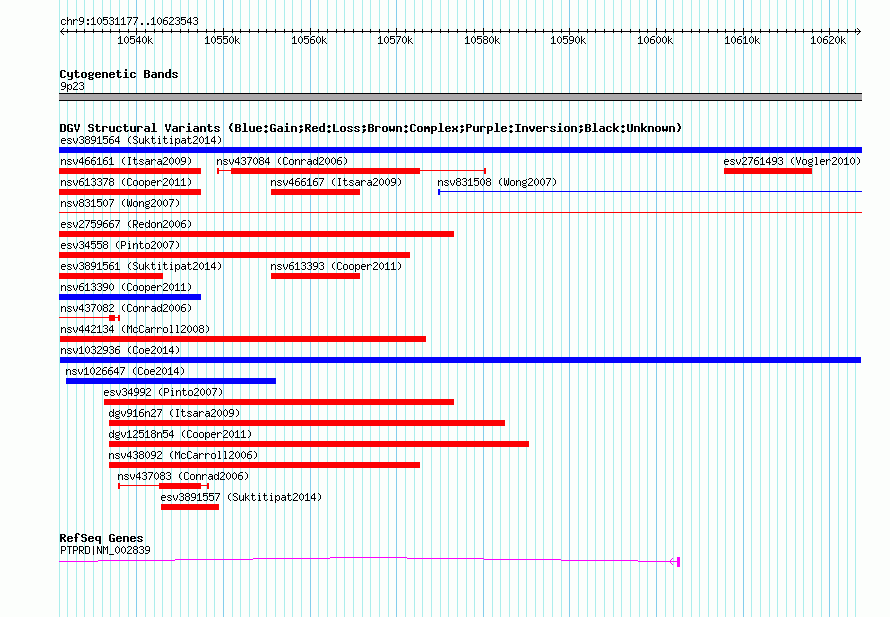The height and width of the screenshot is (617, 890).
Task: Click the nsv613378 (Cooper2011) label
Action: click(126, 182)
